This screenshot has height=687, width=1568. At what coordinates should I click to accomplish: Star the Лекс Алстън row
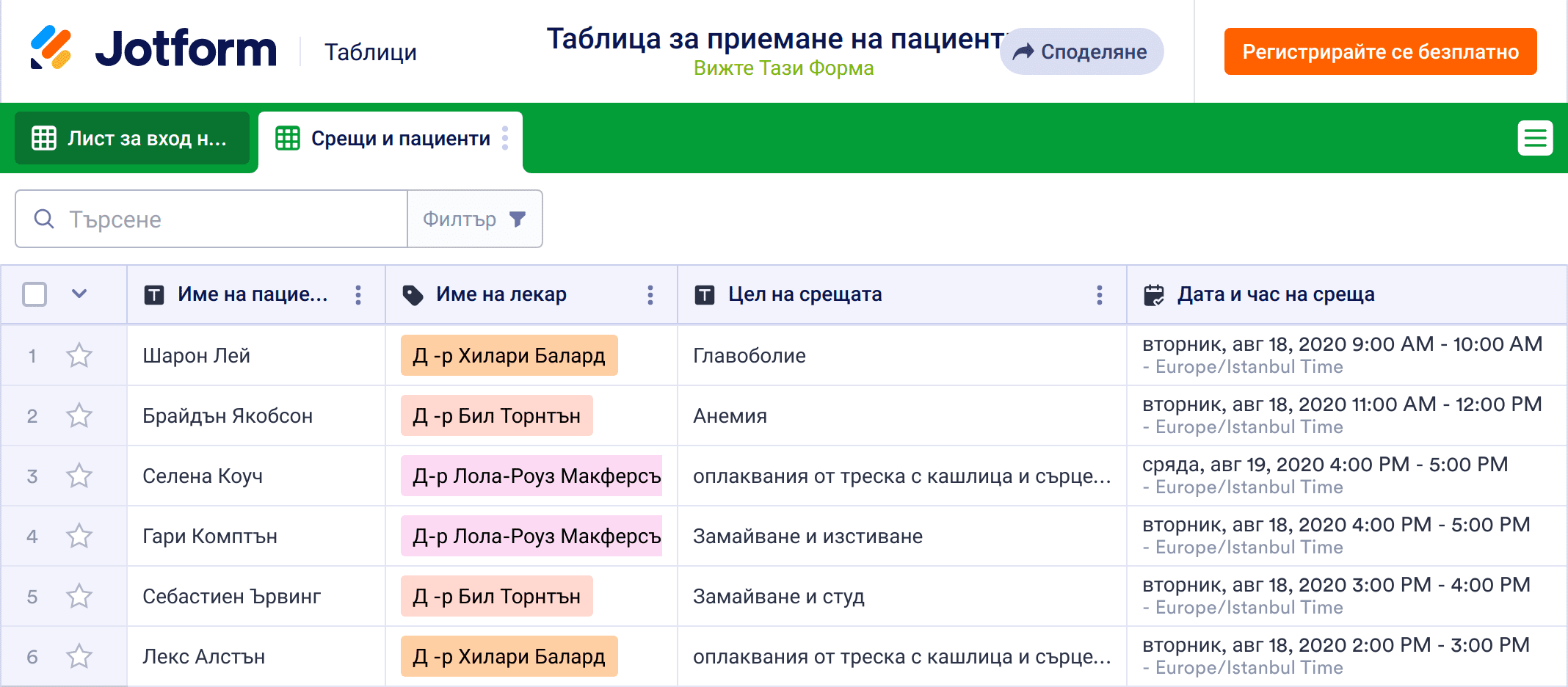tap(79, 657)
